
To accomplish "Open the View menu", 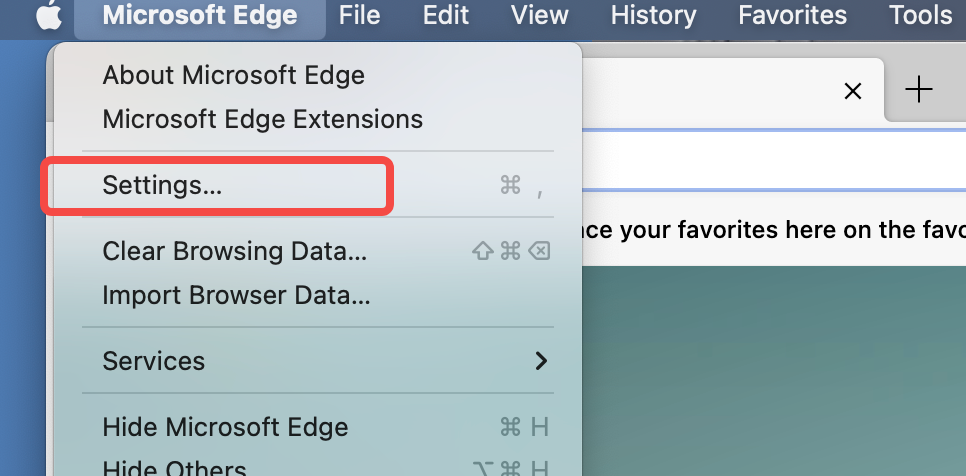I will pos(540,16).
